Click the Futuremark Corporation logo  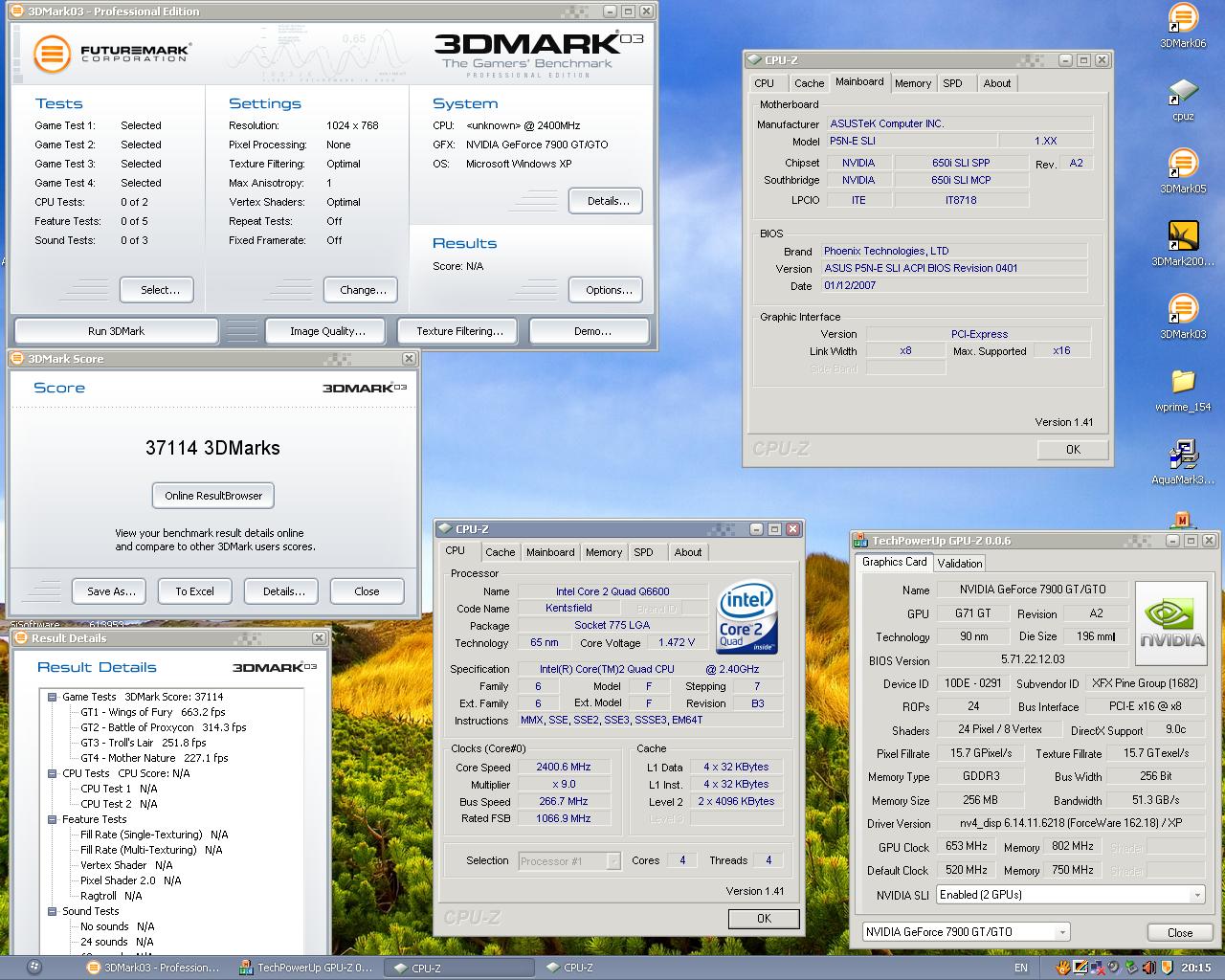point(111,53)
